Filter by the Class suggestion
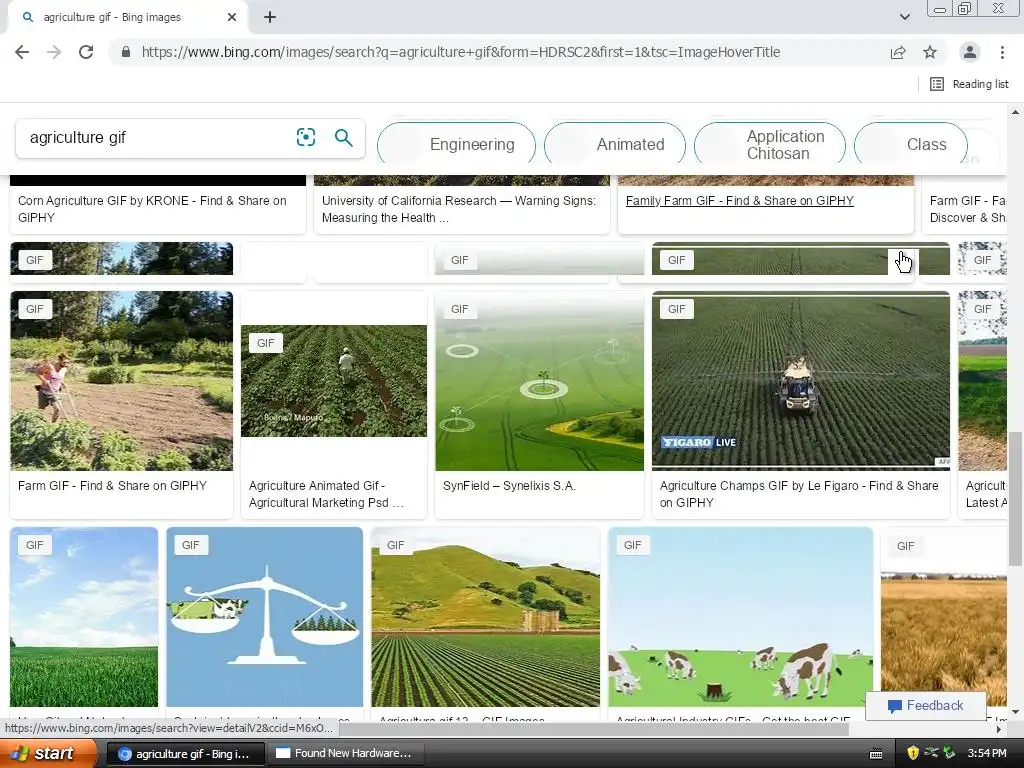 (910, 144)
